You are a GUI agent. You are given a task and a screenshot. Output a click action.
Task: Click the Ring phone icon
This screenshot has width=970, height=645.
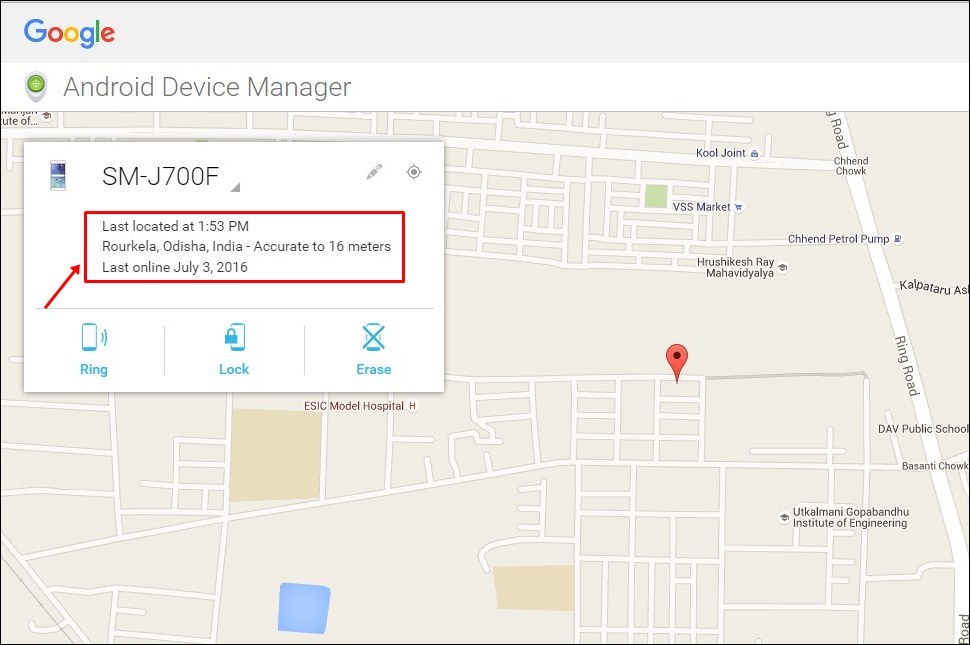94,337
